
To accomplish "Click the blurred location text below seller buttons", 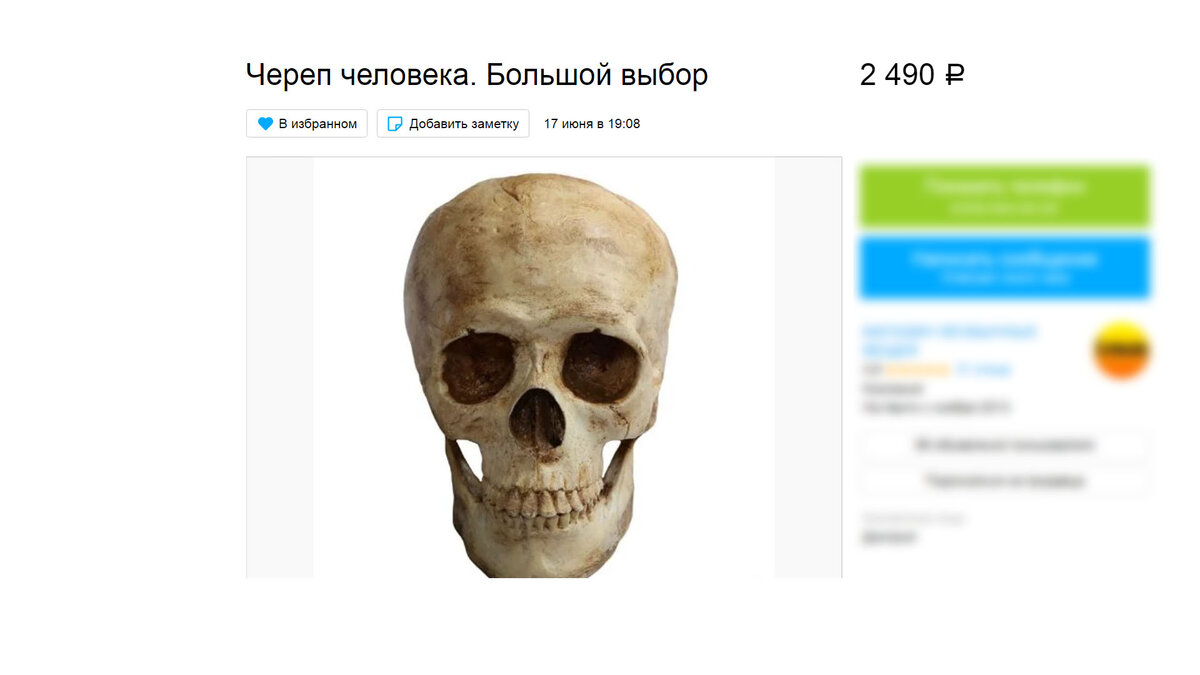I will [888, 537].
